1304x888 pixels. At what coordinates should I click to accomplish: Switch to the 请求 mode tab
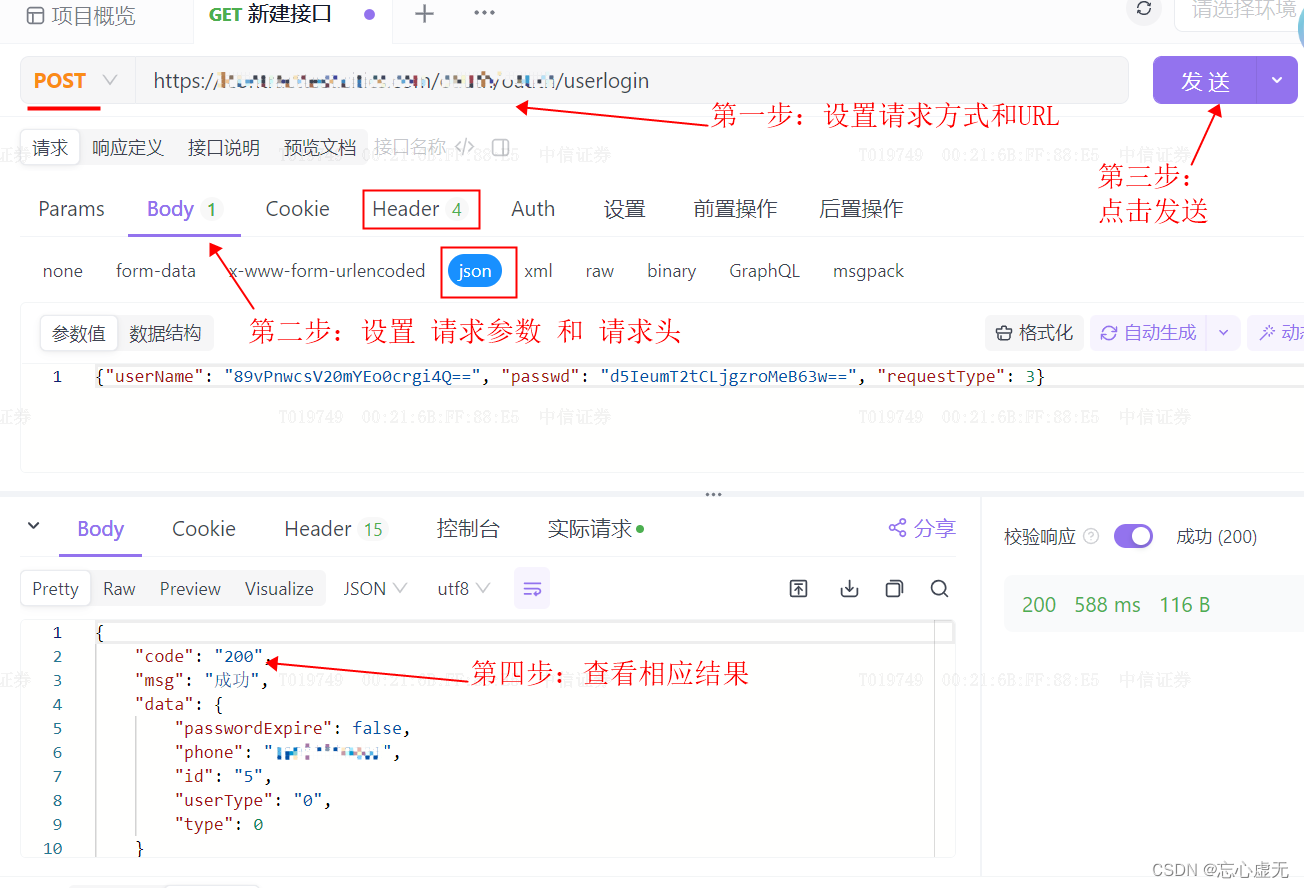50,148
